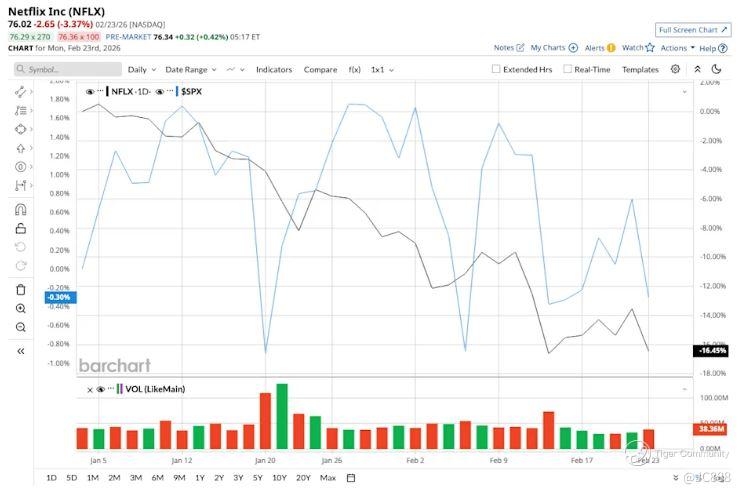Viewport: 744px width, 494px height.
Task: Select the 3M time range
Action: (136, 478)
